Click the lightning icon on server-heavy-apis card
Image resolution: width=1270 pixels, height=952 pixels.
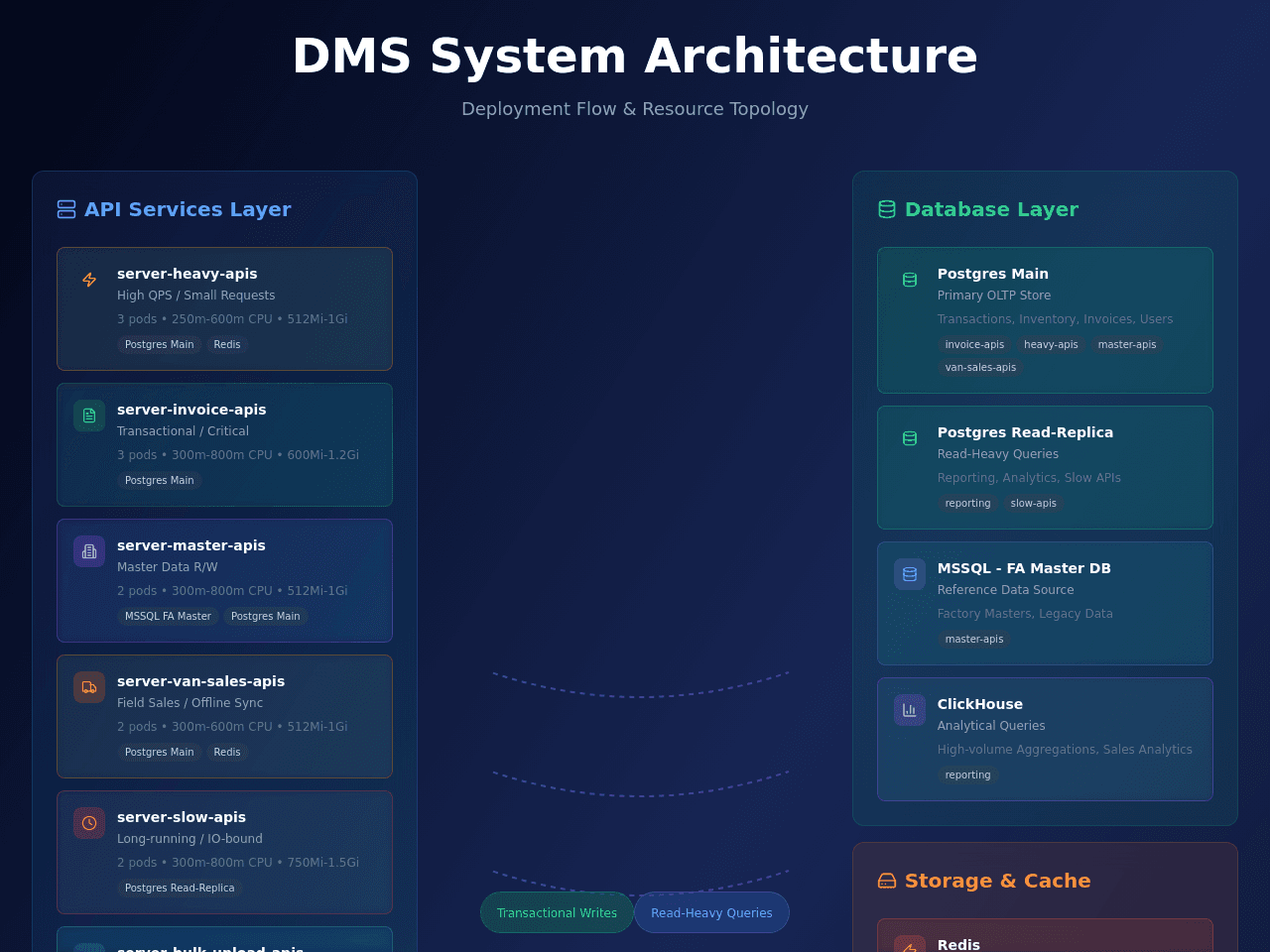pos(89,280)
